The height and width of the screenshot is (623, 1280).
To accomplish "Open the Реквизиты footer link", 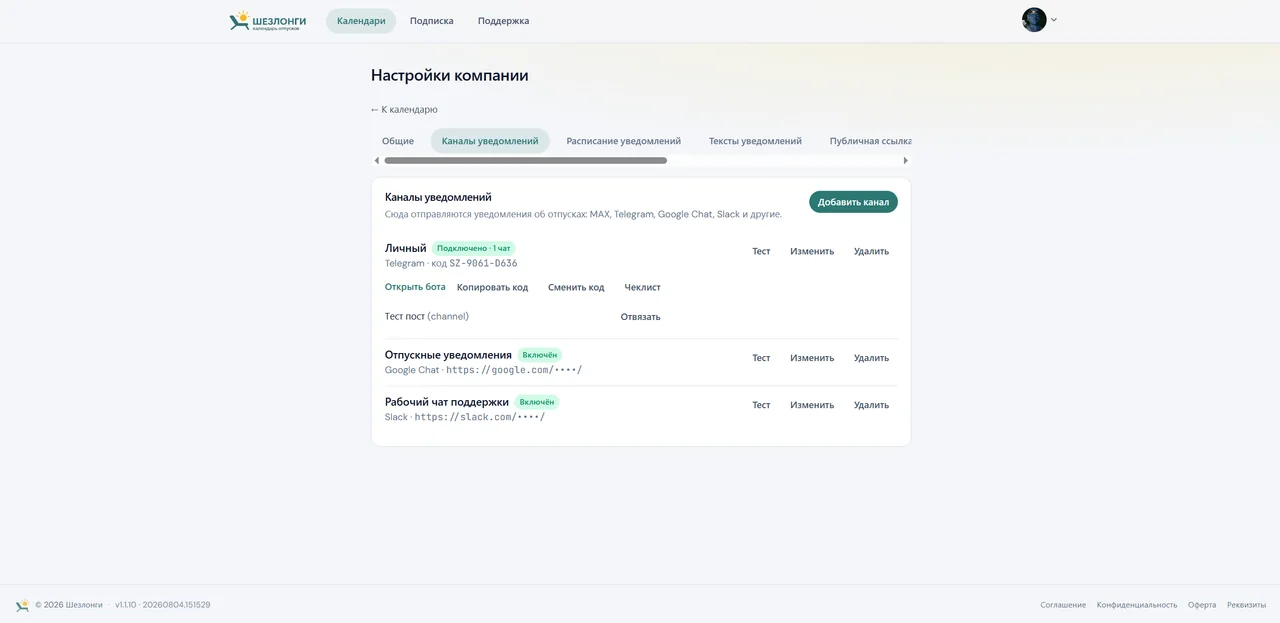I will (1247, 605).
